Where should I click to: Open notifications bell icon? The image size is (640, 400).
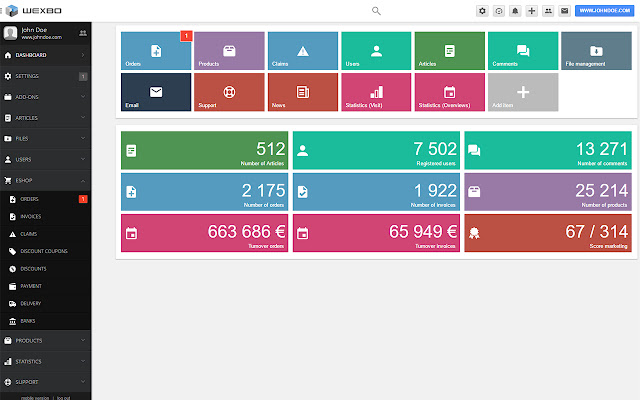515,11
